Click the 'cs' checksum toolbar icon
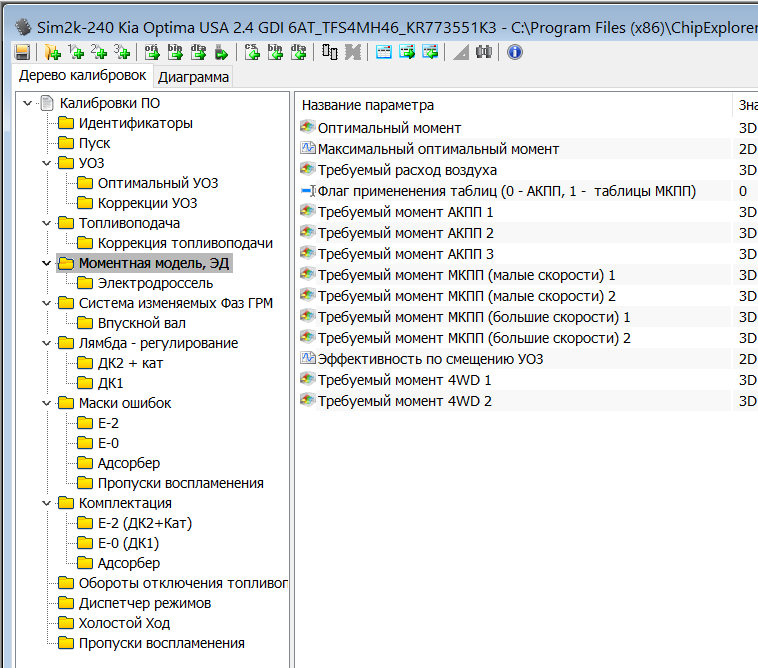 pos(252,52)
